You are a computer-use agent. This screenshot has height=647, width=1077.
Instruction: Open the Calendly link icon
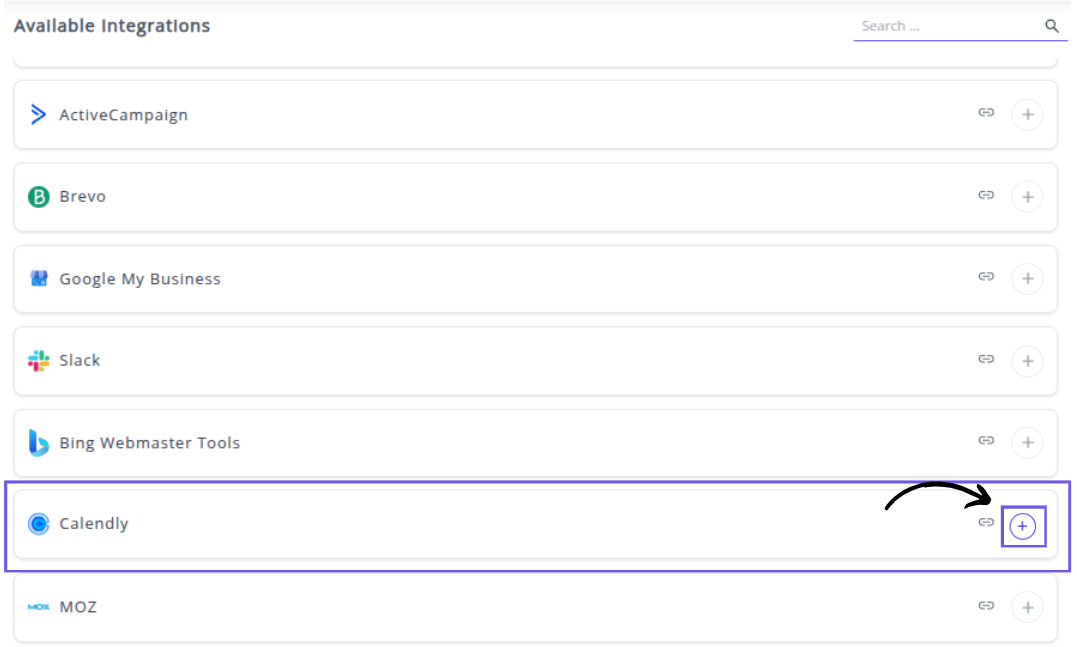click(x=986, y=522)
